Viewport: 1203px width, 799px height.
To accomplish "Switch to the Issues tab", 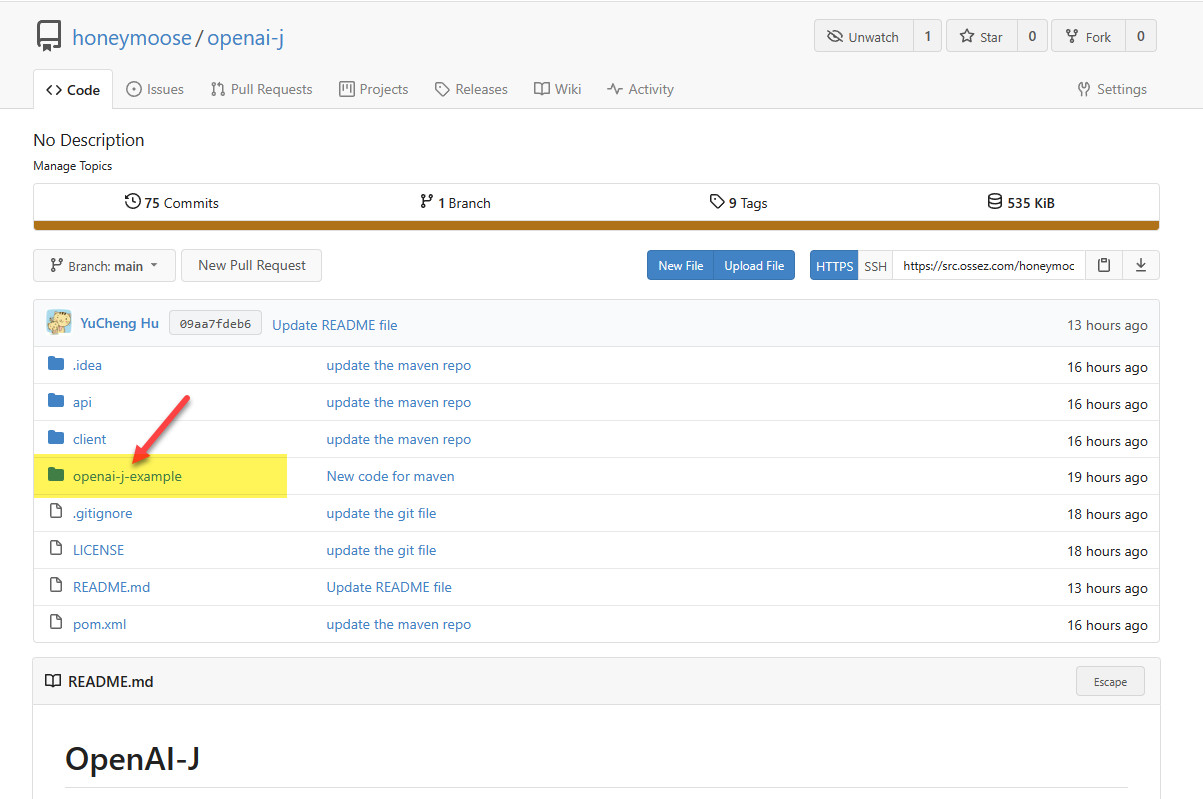I will (x=155, y=89).
